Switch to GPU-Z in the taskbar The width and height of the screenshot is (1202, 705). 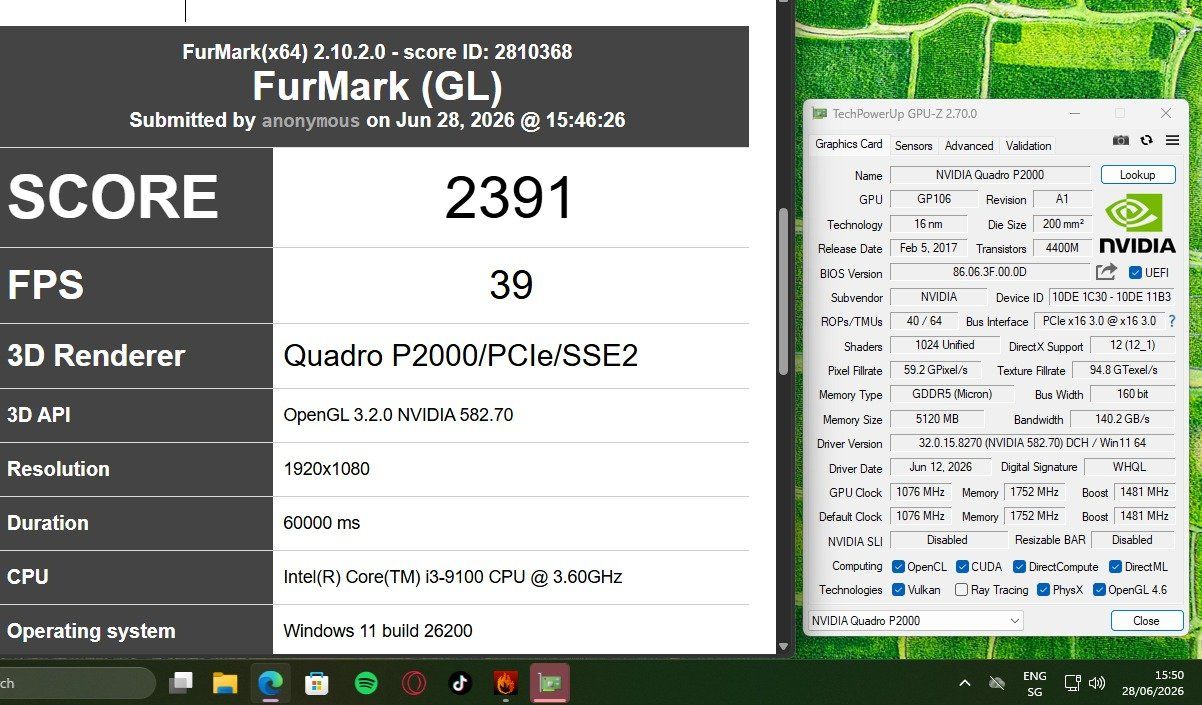pos(550,683)
